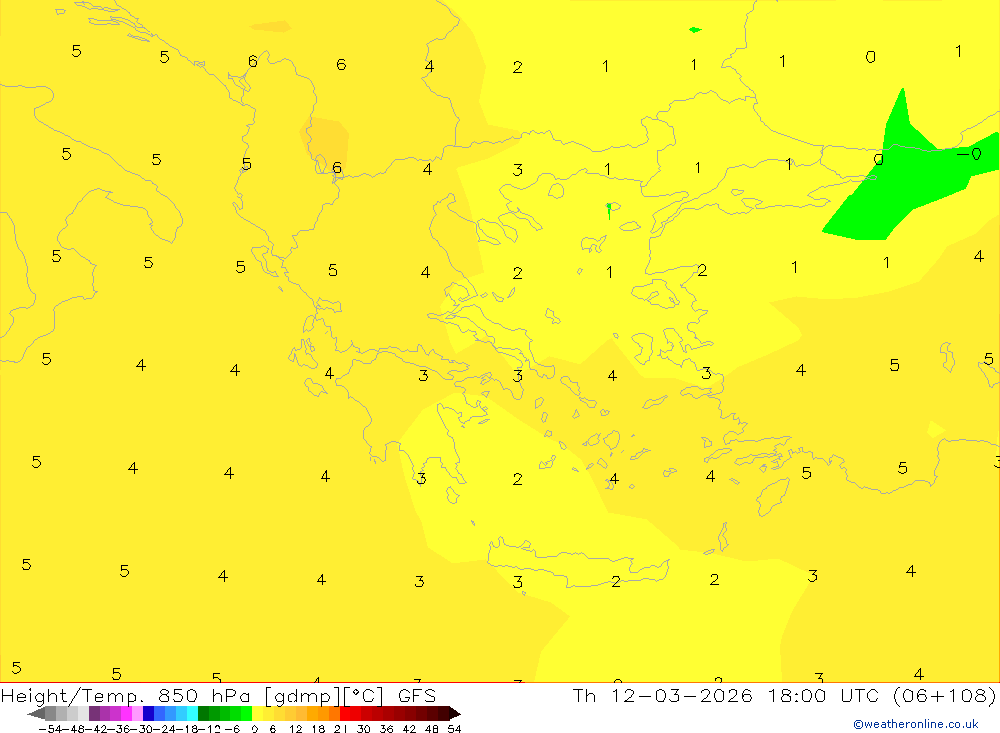Screen dimensions: 1000x733
Task: Pick the darkest green legend swatch
Action: 203,714
